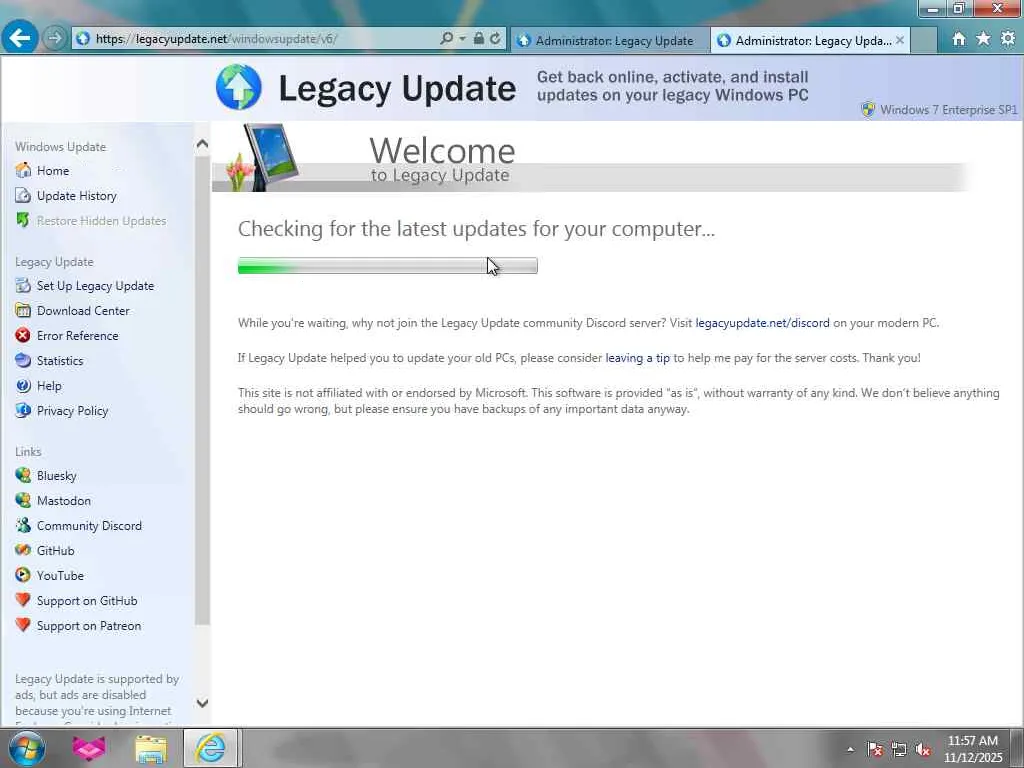Image resolution: width=1024 pixels, height=768 pixels.
Task: Click the leaving a tip link
Action: [x=637, y=358]
